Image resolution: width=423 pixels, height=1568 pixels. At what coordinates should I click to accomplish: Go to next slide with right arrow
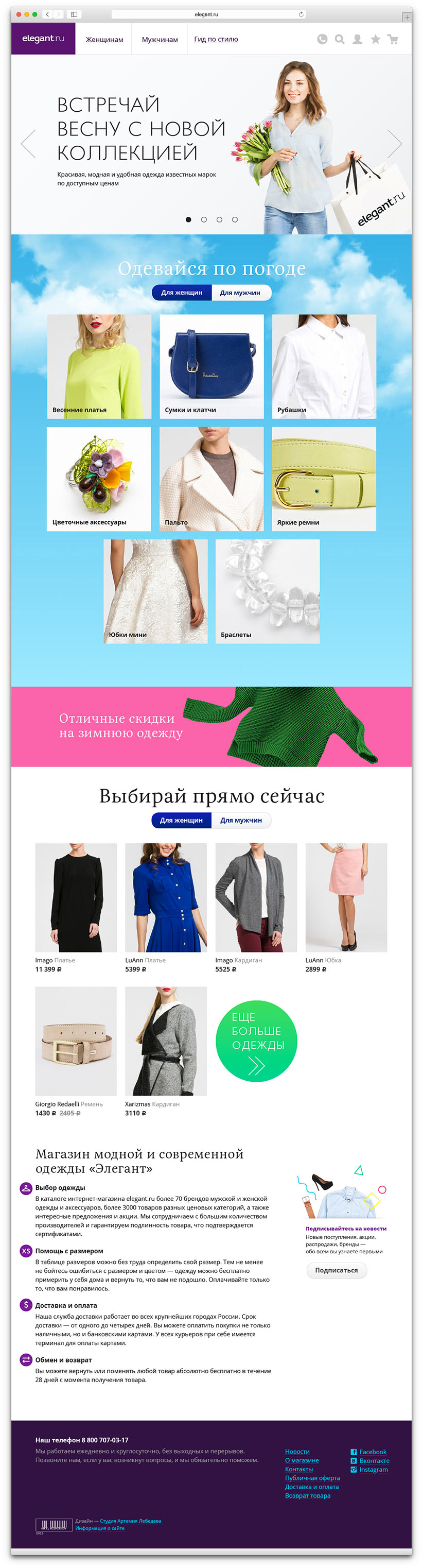click(x=395, y=144)
